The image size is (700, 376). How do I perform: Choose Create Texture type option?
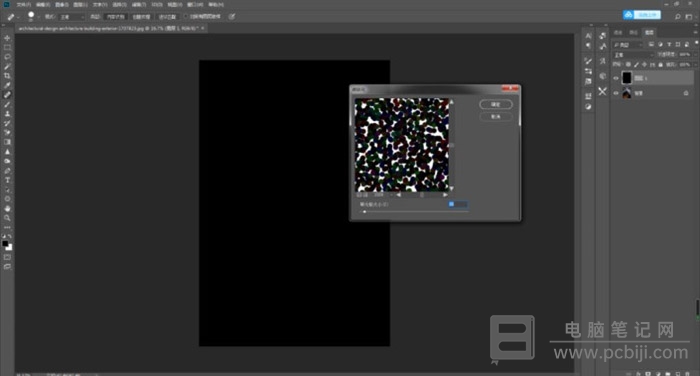142,17
